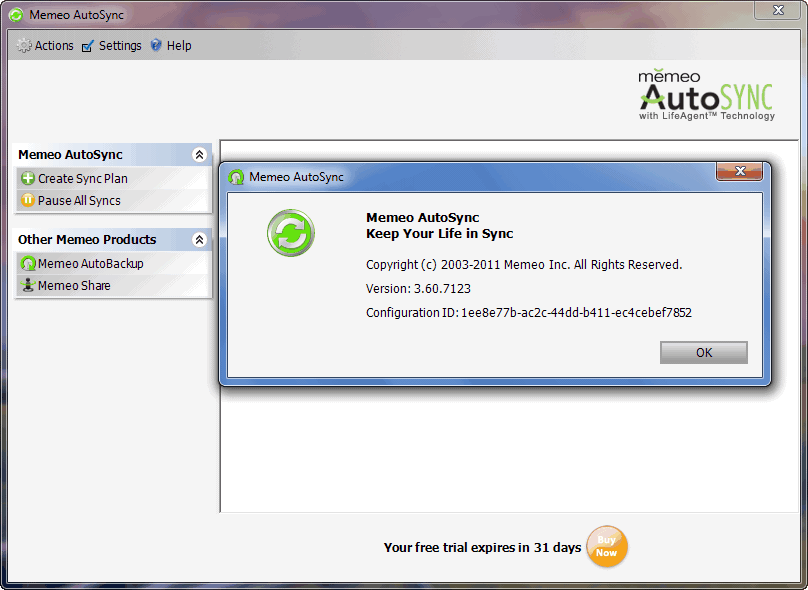This screenshot has width=808, height=590.
Task: Click the checkmark icon beside Settings
Action: point(87,45)
